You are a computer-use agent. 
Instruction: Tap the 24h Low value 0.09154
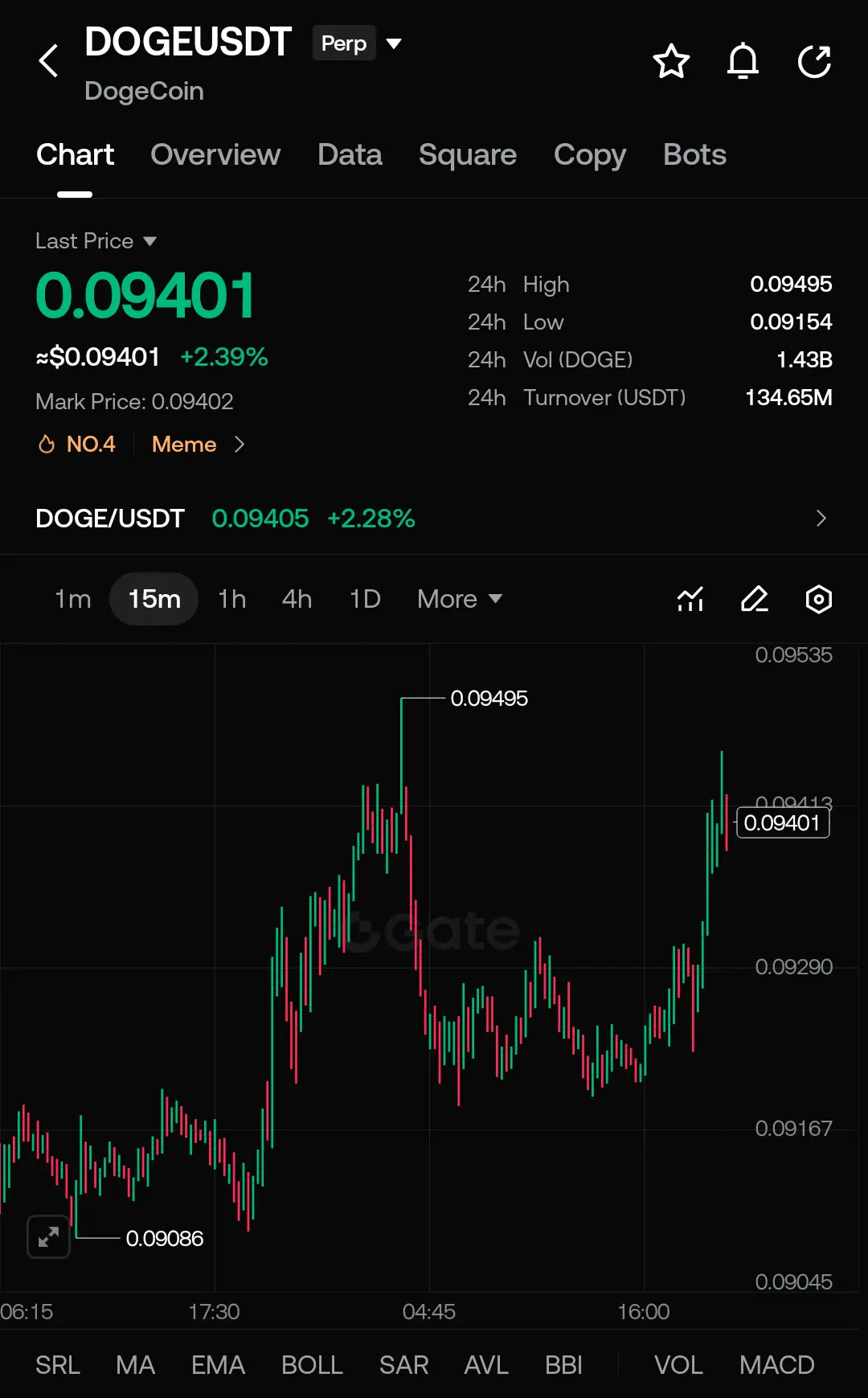coord(791,322)
